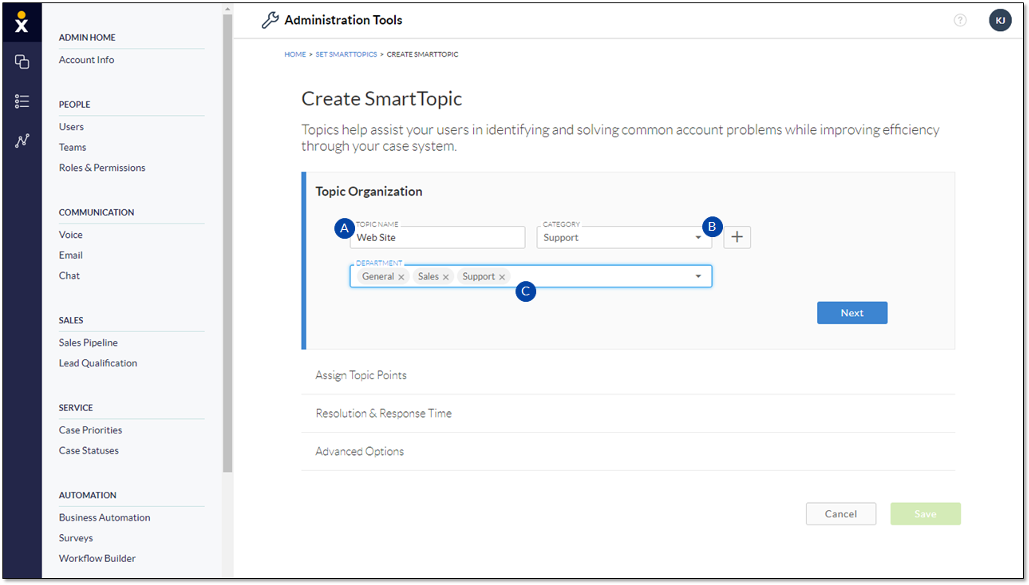Open the Category dropdown
The image size is (1029, 585).
click(x=622, y=238)
